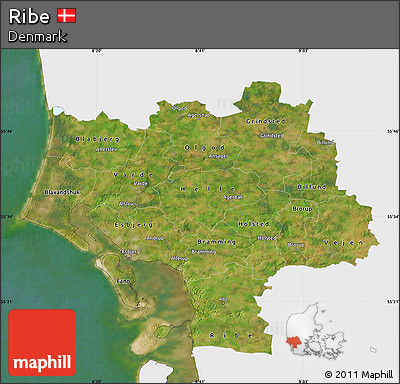
Task: Click the Blavandshuk label near the coast
Action: click(x=62, y=192)
